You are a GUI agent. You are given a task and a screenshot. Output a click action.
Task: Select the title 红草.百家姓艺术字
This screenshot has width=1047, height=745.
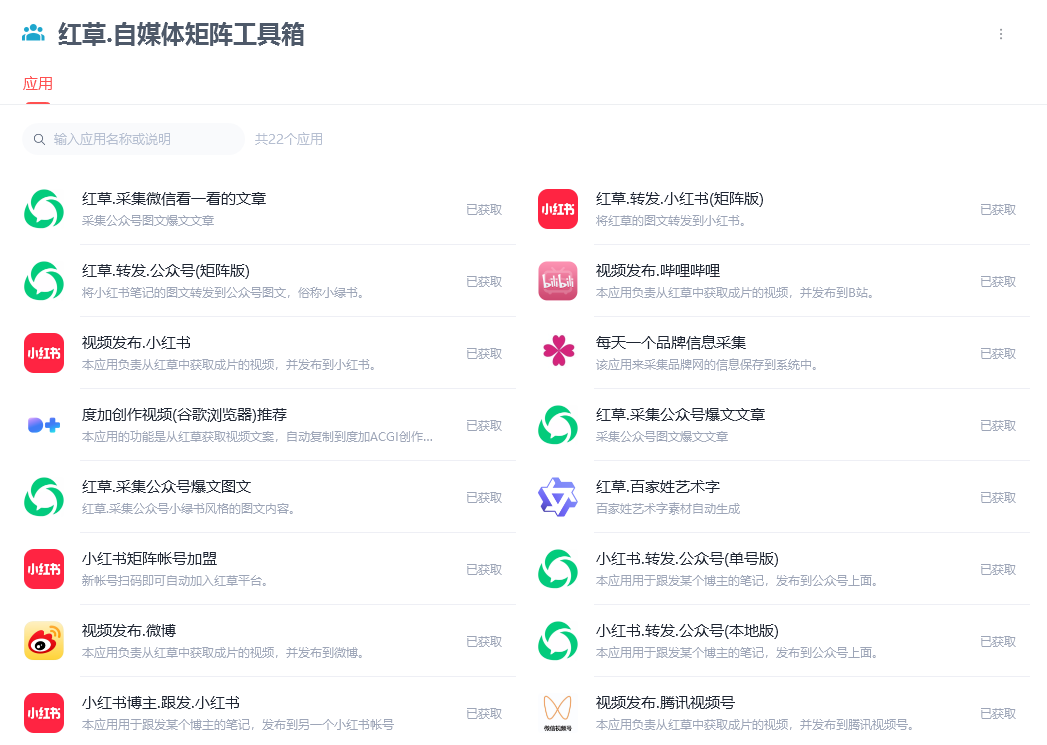click(x=658, y=487)
